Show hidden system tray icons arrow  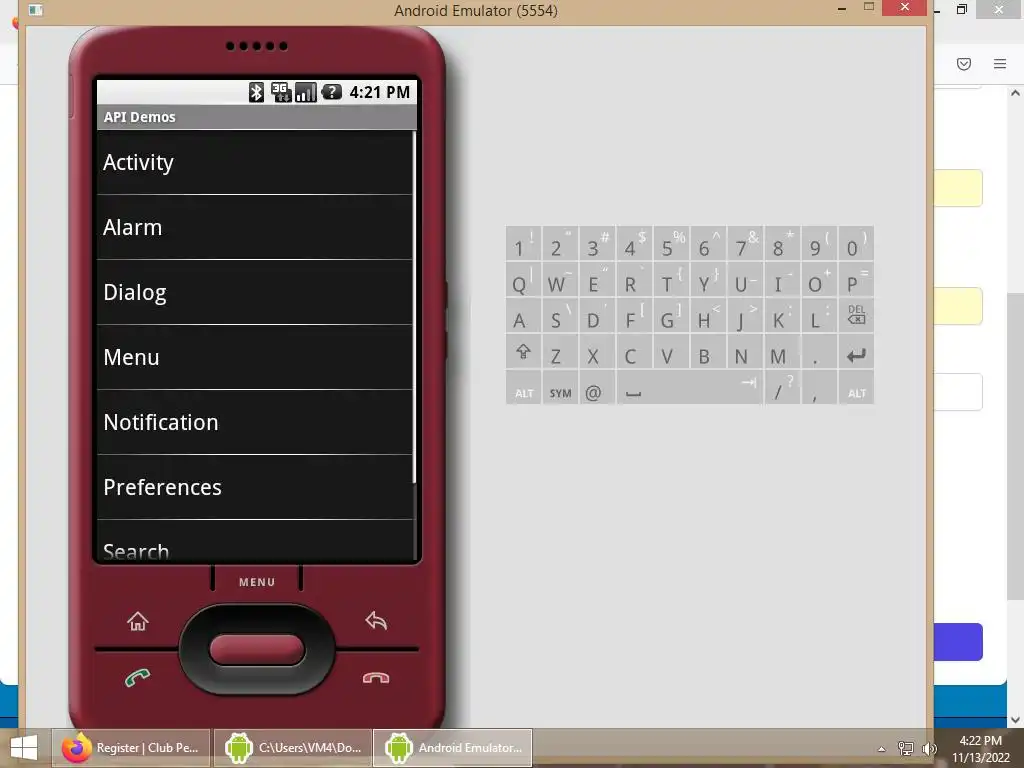point(882,748)
